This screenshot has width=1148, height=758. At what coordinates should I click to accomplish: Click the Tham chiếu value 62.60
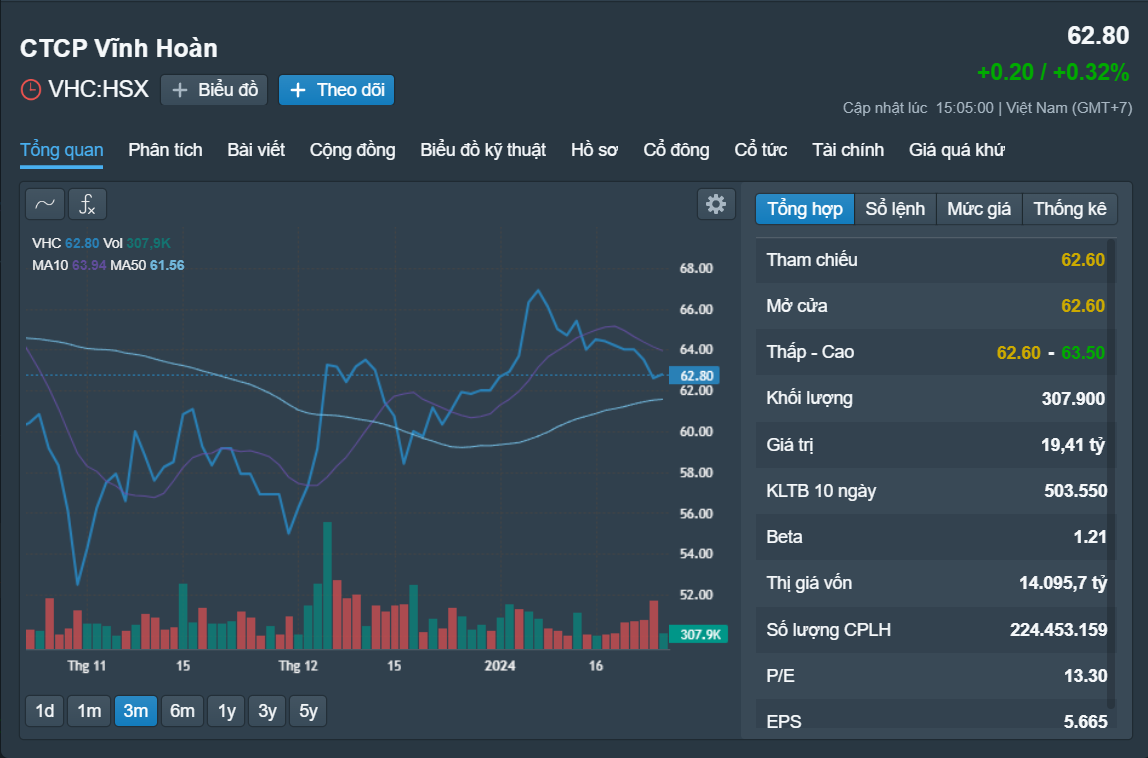(x=1083, y=260)
